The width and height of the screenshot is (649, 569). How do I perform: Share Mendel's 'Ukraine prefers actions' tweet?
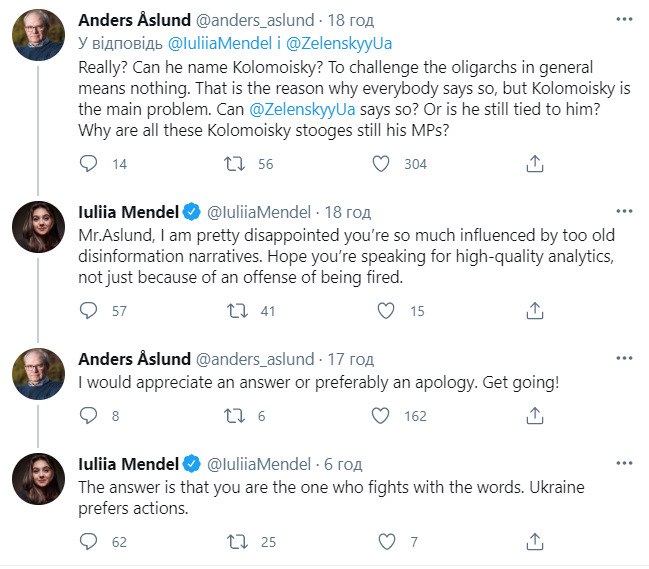coord(536,542)
